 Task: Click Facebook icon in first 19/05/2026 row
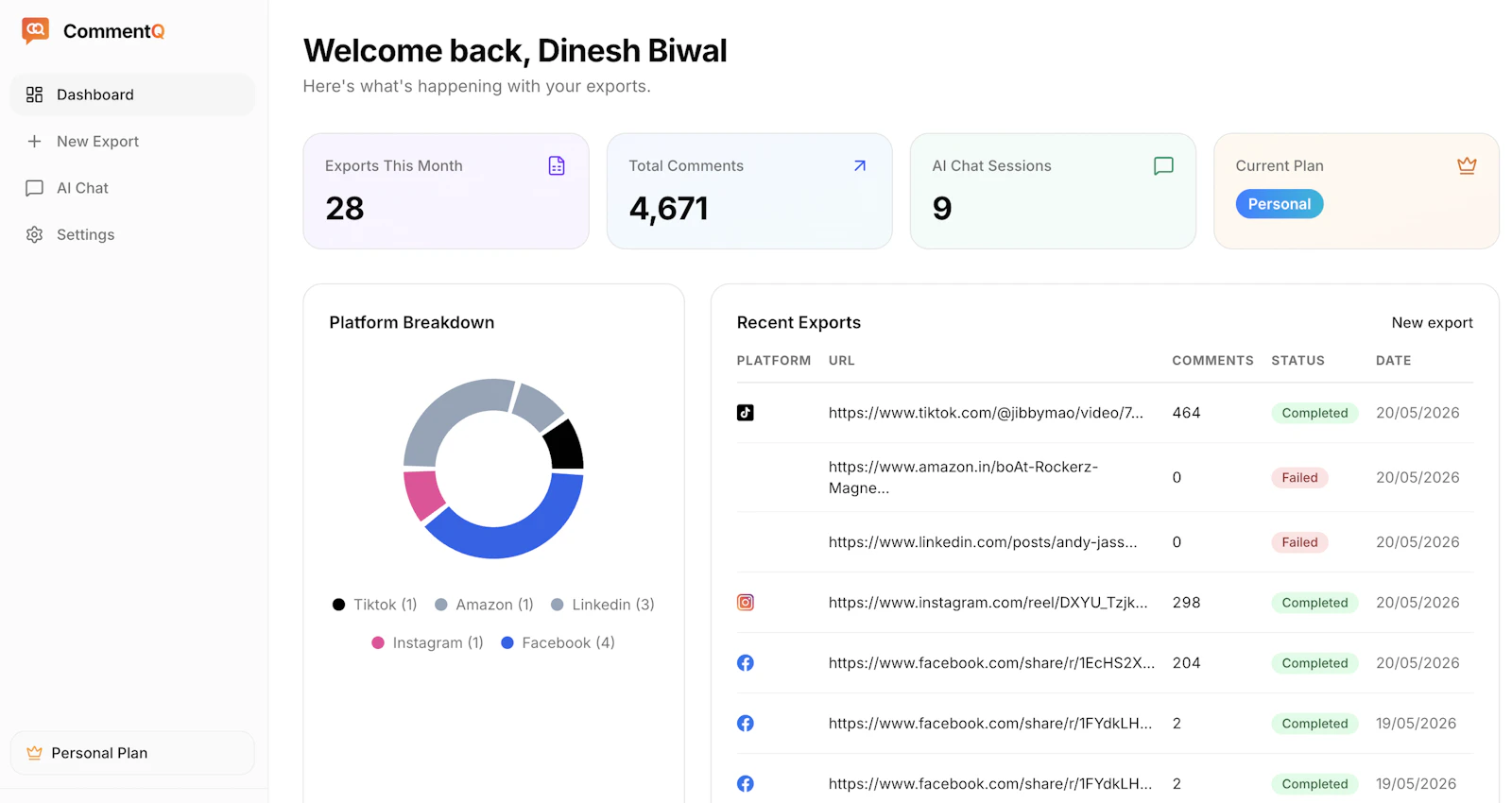point(746,724)
